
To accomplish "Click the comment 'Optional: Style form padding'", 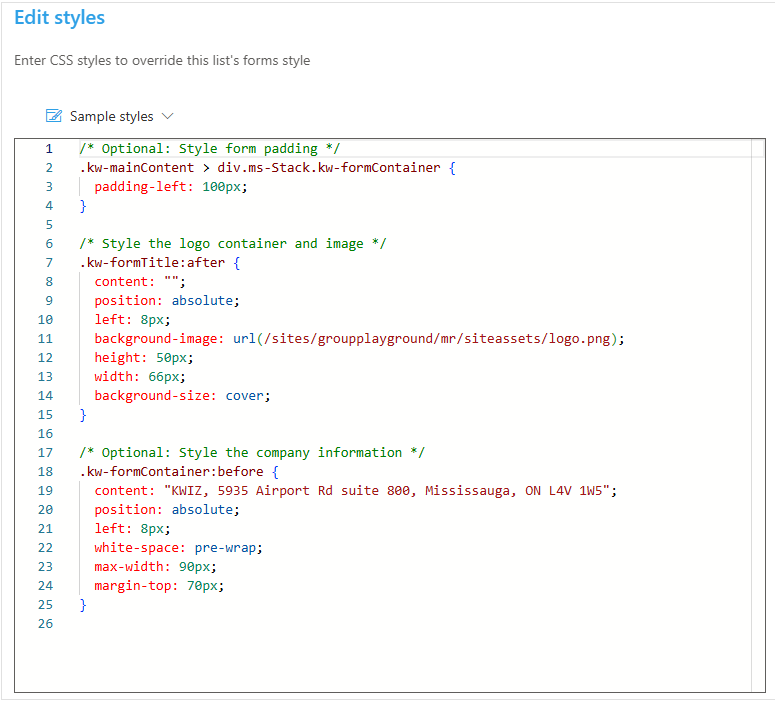I will tap(210, 149).
